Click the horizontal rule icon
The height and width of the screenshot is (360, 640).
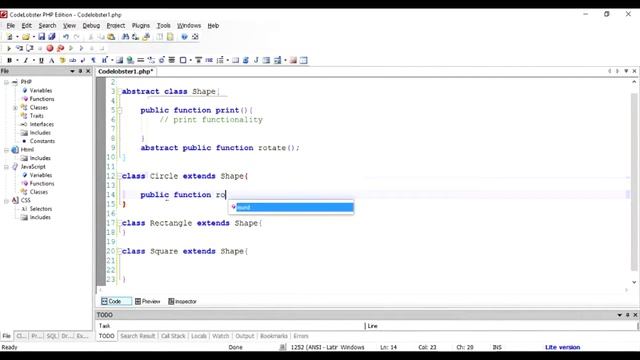pos(141,60)
